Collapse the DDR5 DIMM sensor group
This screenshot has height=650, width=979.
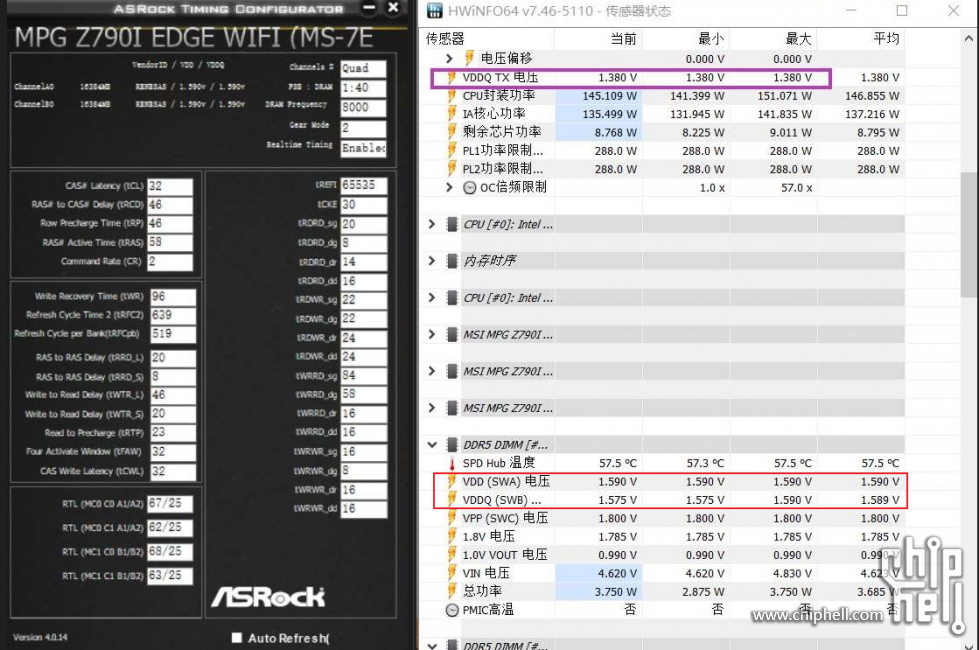click(431, 445)
